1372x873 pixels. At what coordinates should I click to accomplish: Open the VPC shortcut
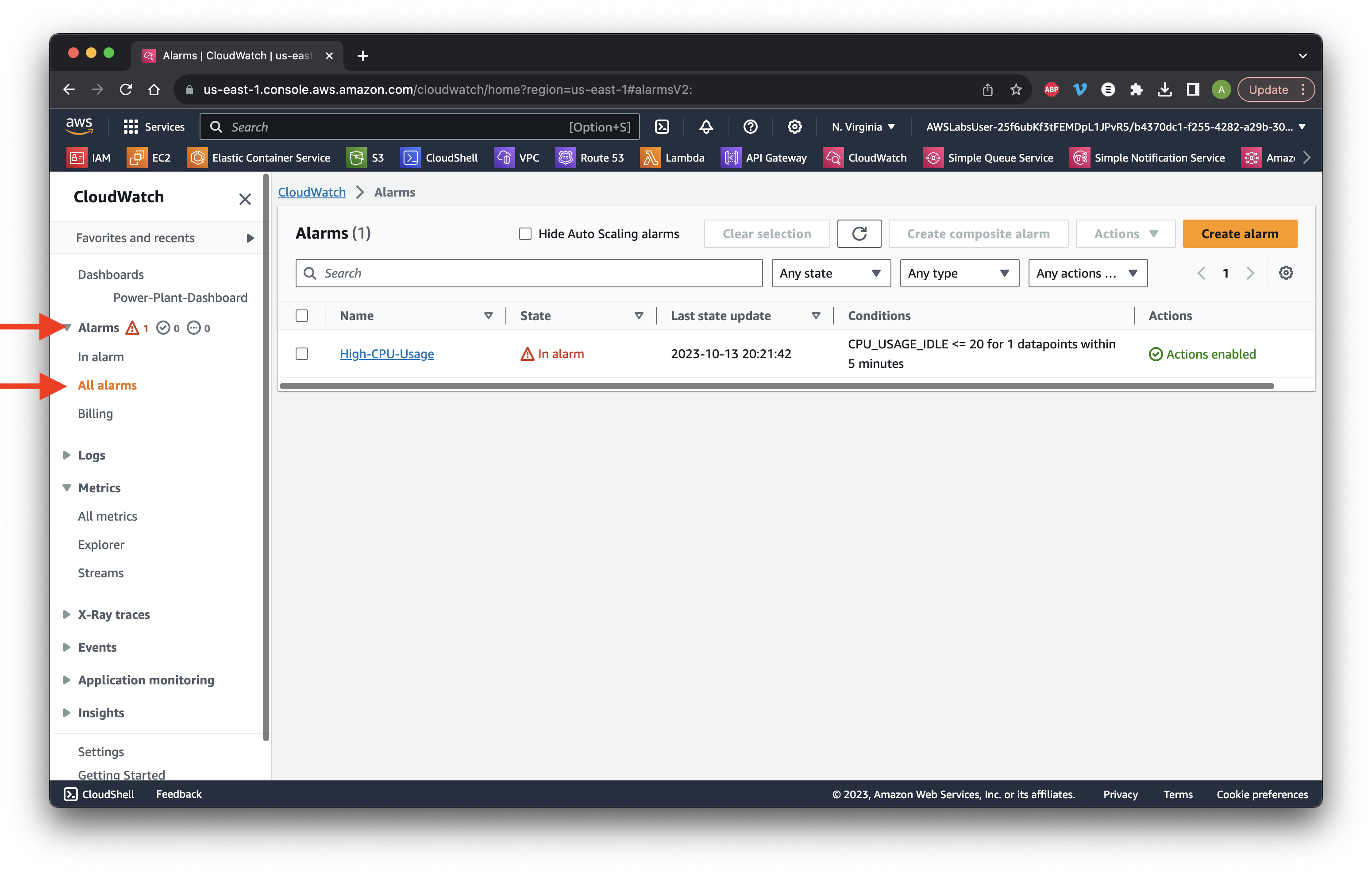517,158
